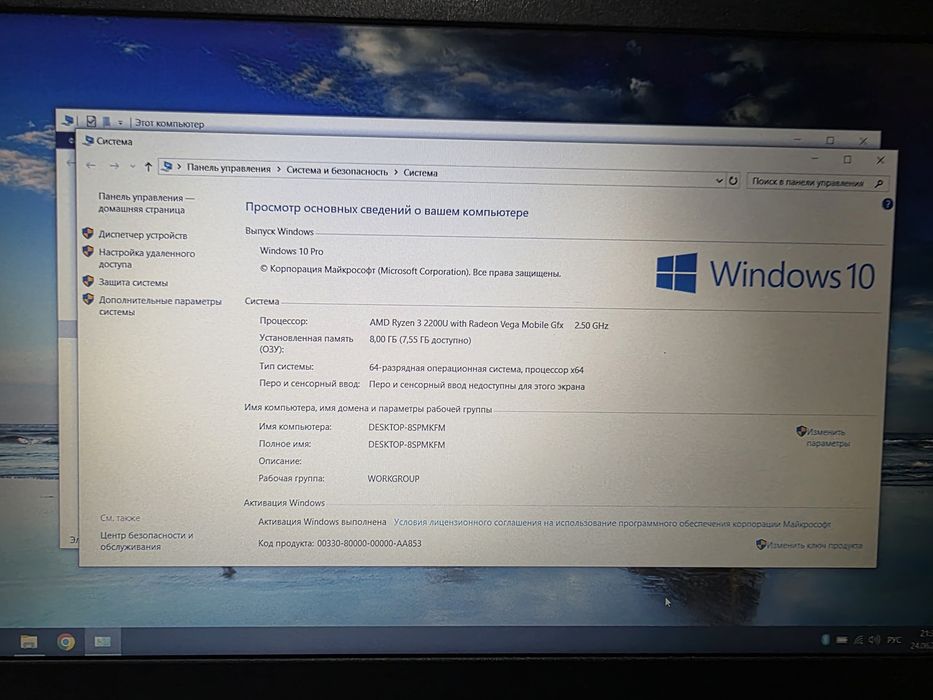Click the Система breadcrumb item
This screenshot has height=700, width=933.
point(420,173)
